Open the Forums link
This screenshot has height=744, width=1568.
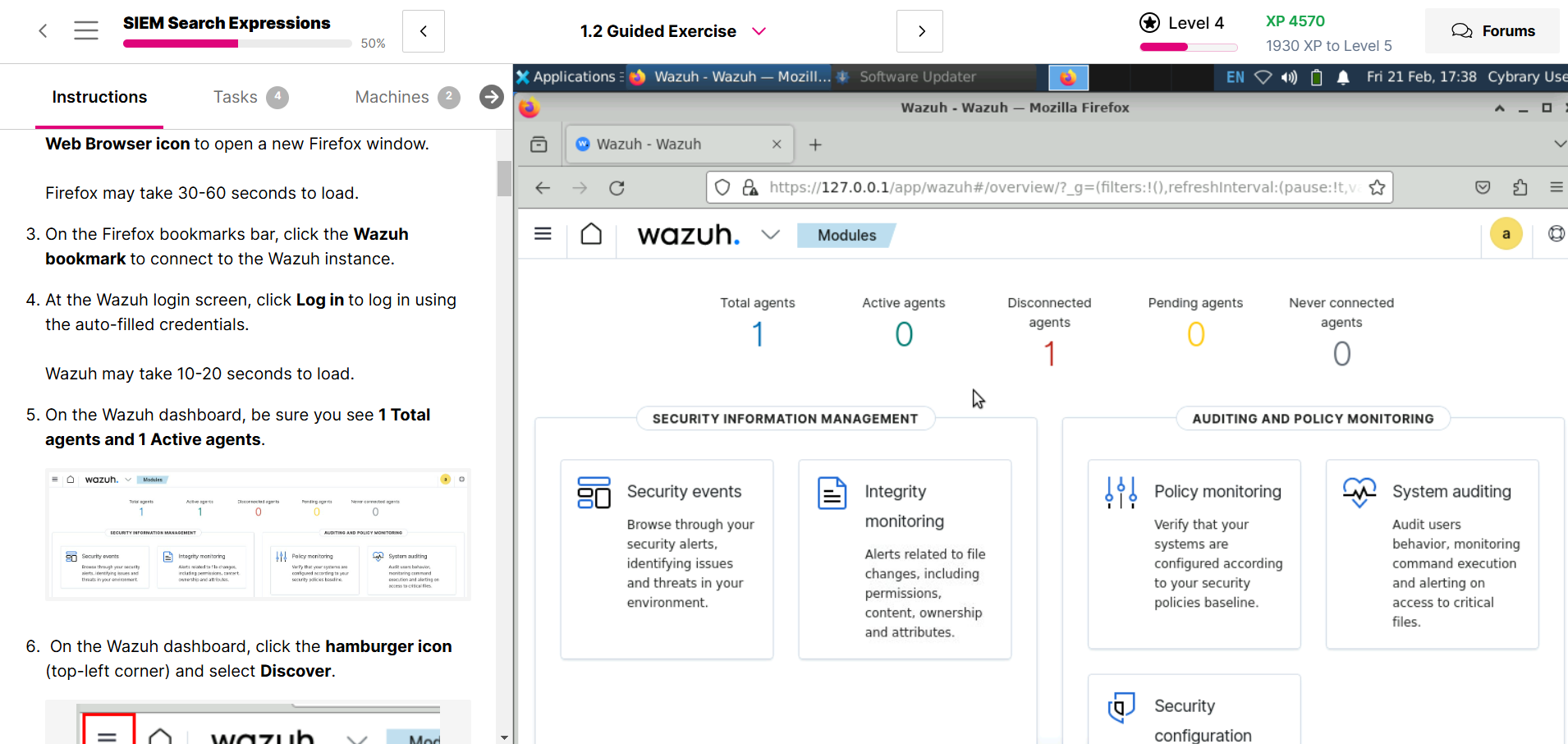pyautogui.click(x=1492, y=31)
